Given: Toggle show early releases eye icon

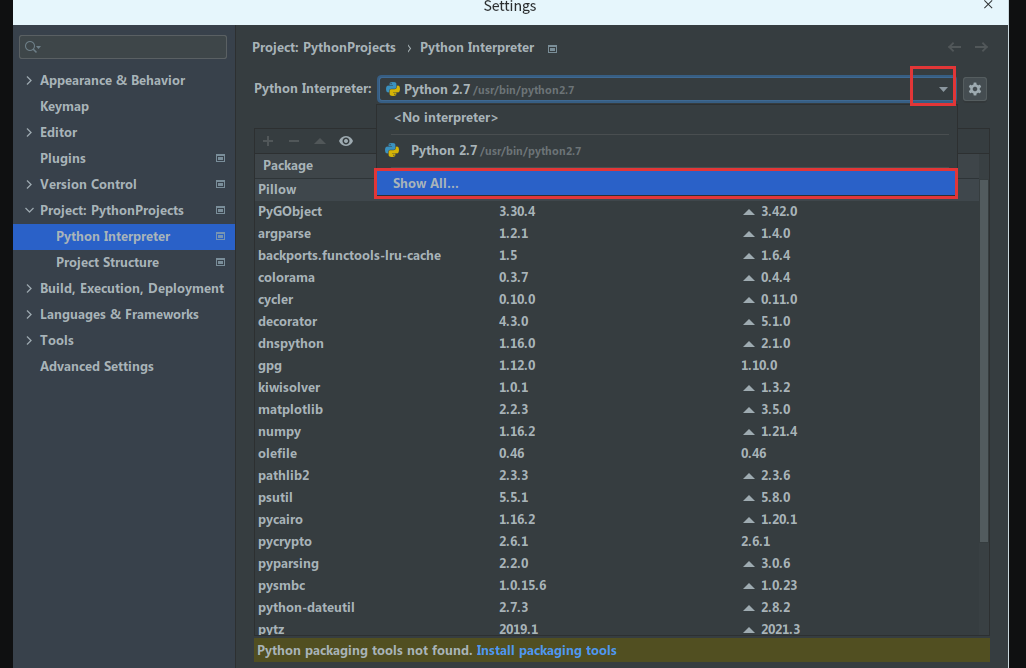Looking at the screenshot, I should coord(345,141).
